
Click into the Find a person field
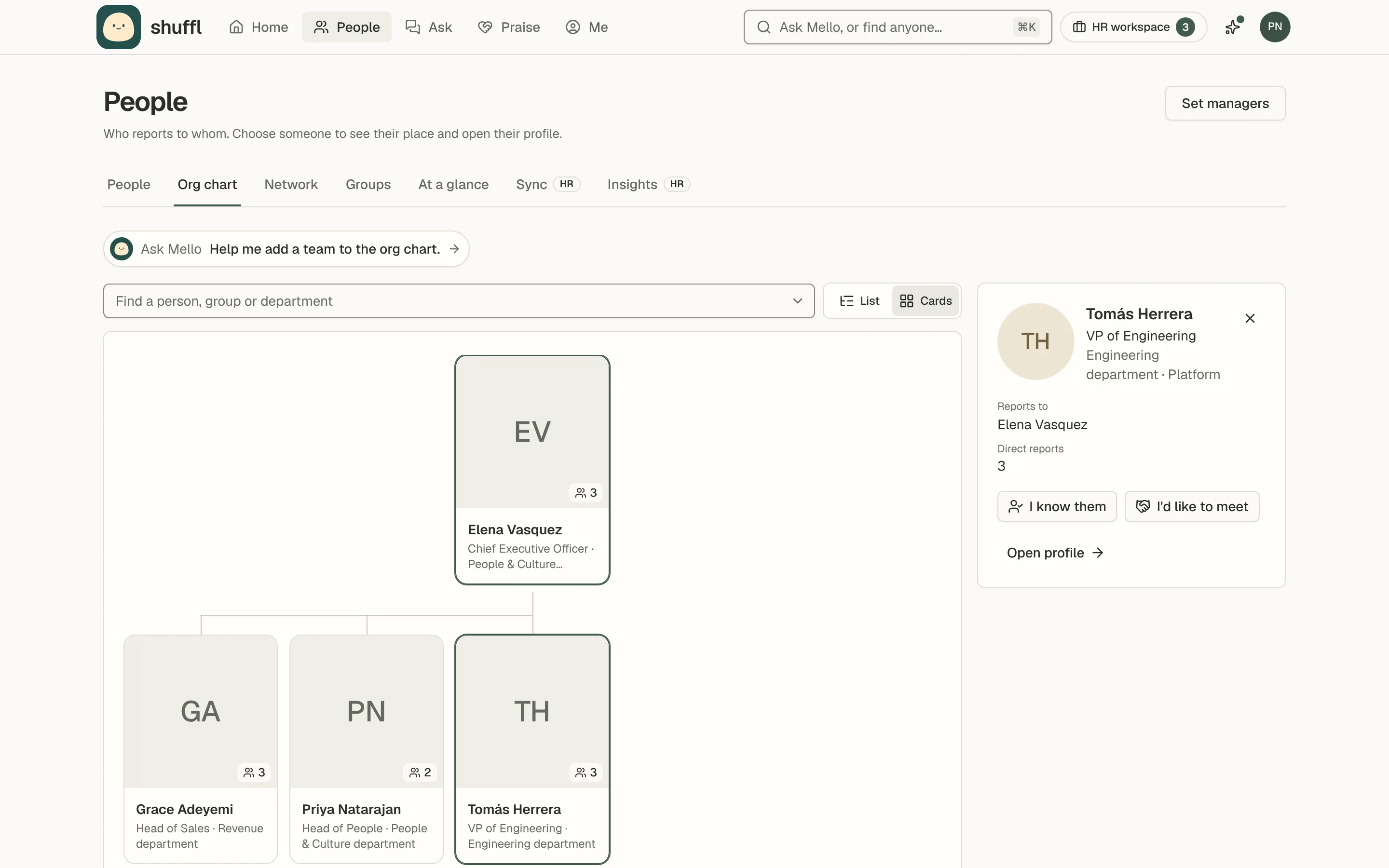pyautogui.click(x=459, y=301)
